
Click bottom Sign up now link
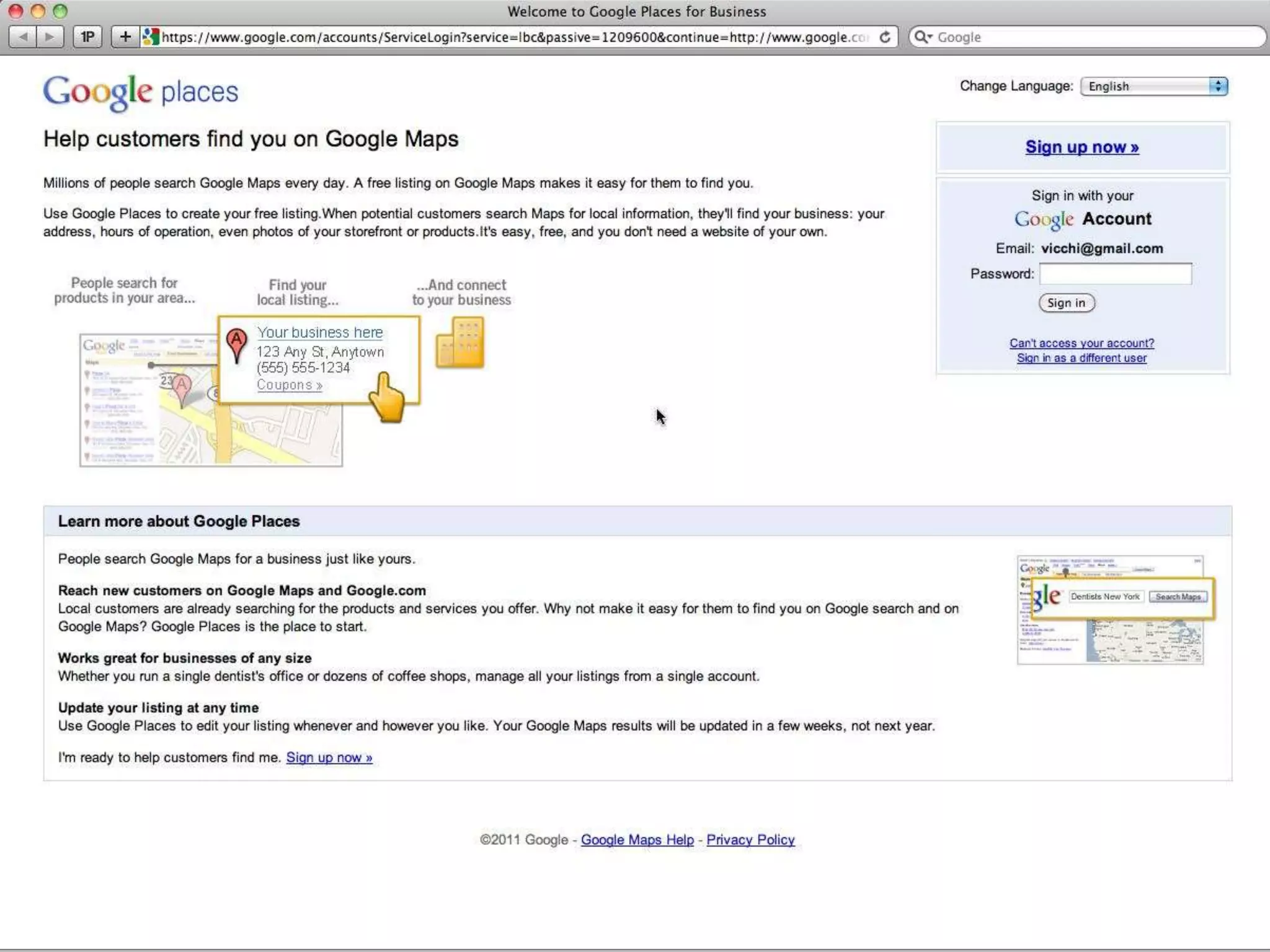click(x=329, y=758)
